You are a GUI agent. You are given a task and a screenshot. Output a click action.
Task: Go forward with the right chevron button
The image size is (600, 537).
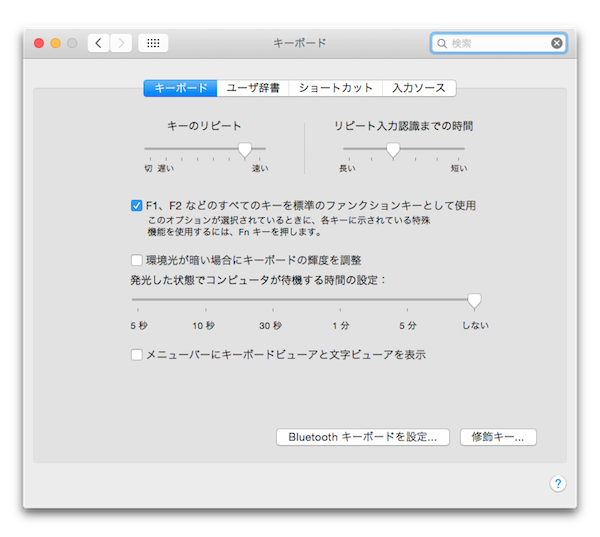pos(121,43)
